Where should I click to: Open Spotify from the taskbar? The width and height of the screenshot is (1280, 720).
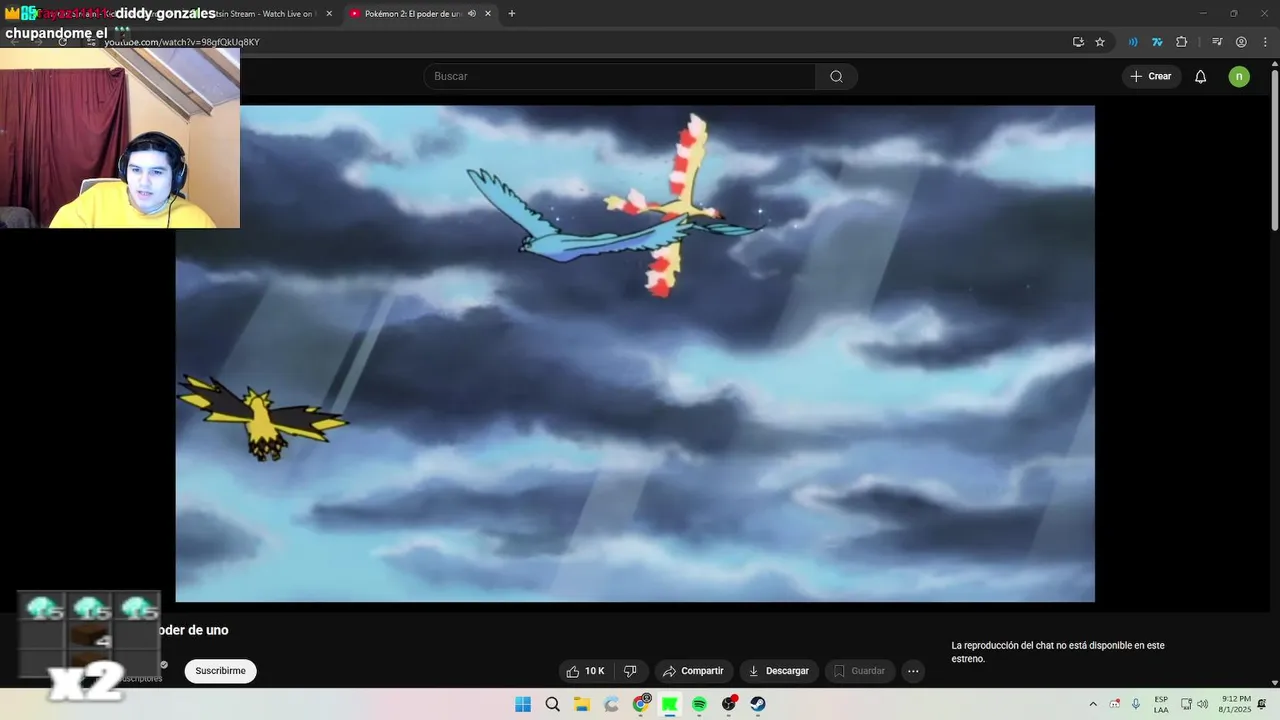pos(699,704)
